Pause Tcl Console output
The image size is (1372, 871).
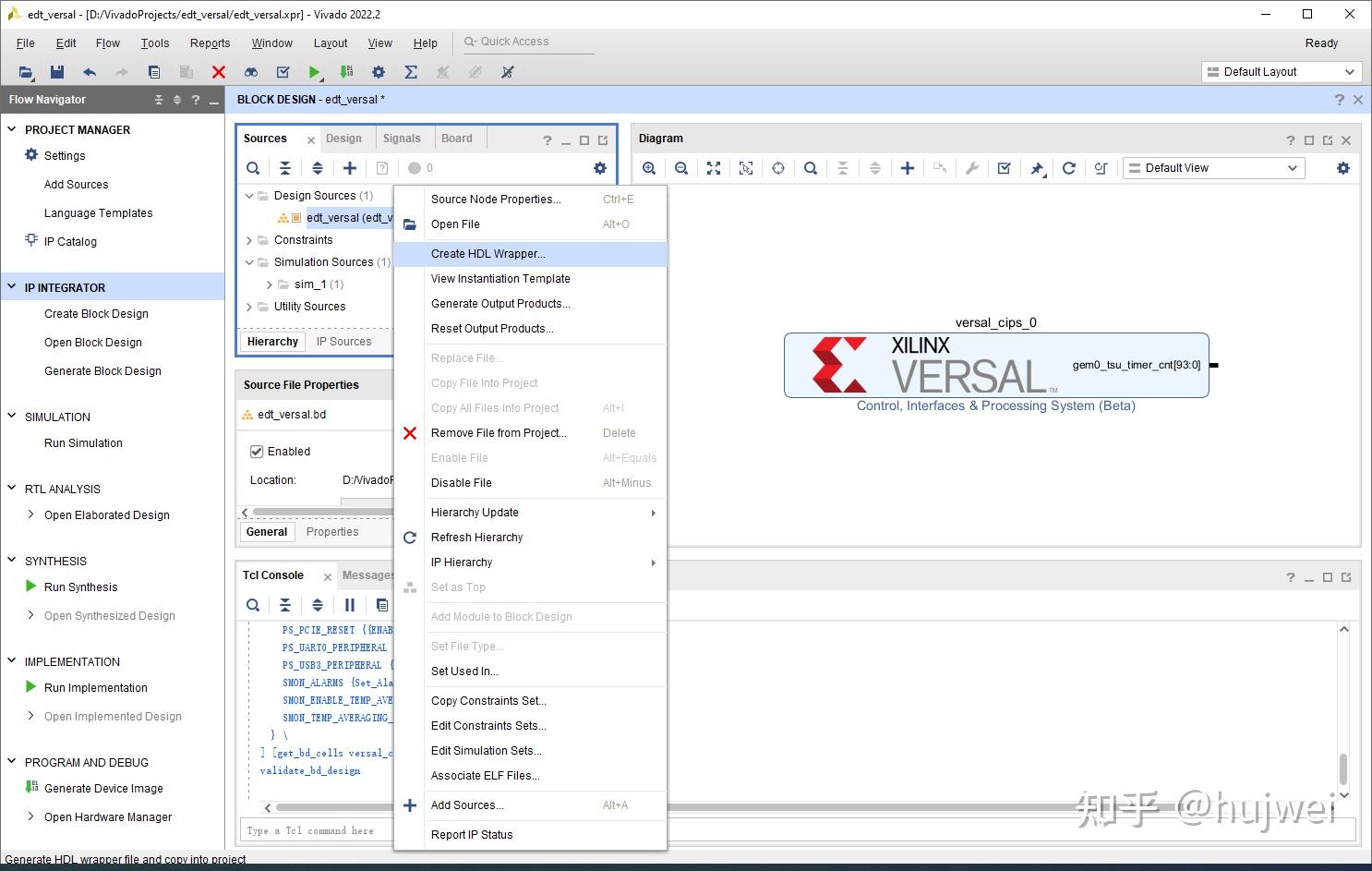[349, 605]
